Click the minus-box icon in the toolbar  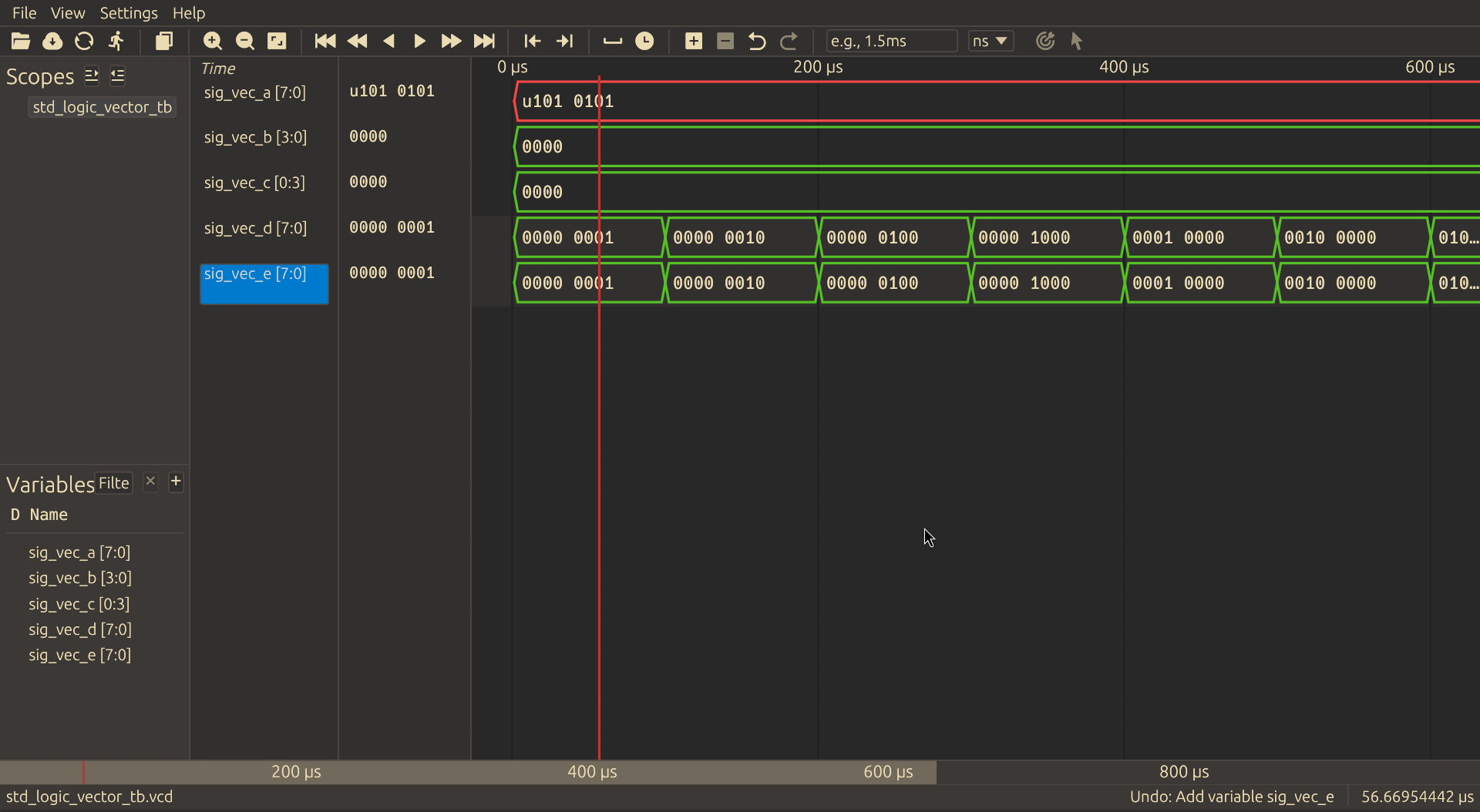(x=725, y=41)
